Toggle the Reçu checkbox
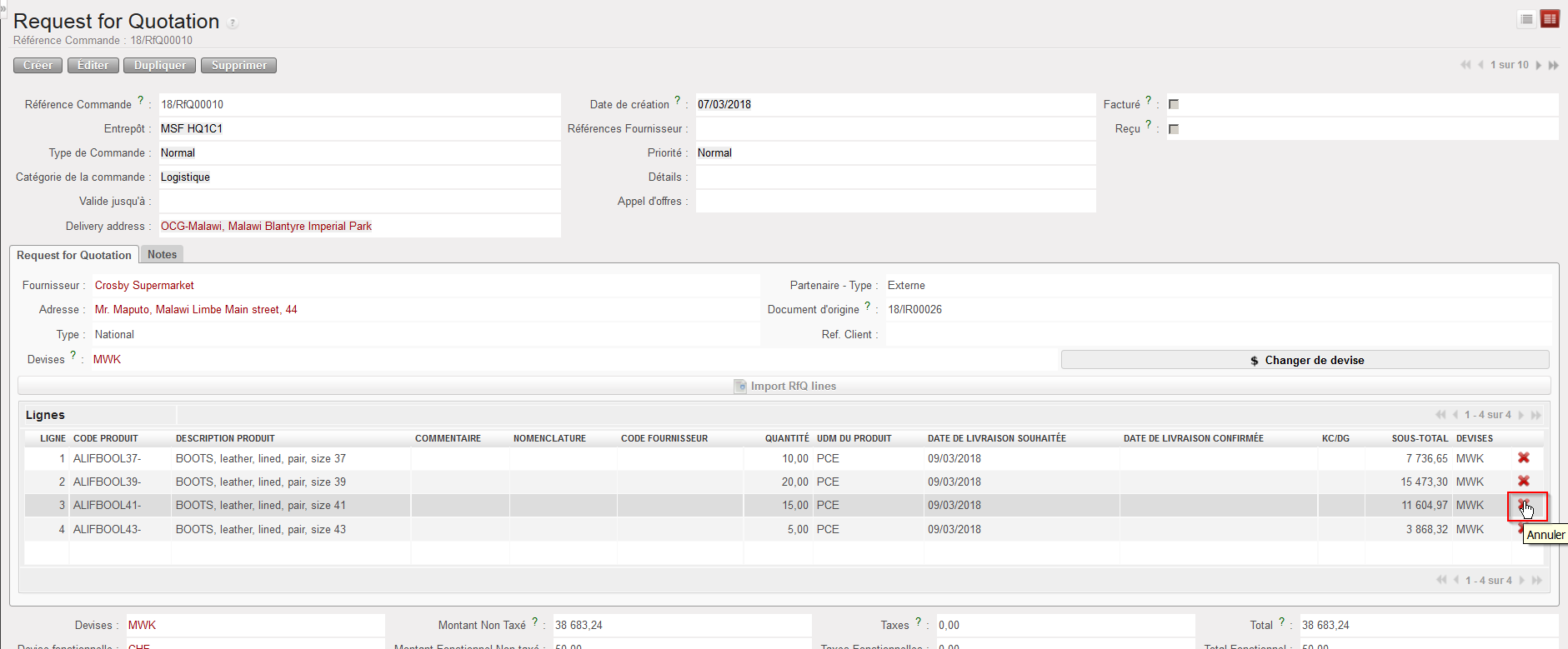Screen dimensions: 1568x649 point(1174,129)
